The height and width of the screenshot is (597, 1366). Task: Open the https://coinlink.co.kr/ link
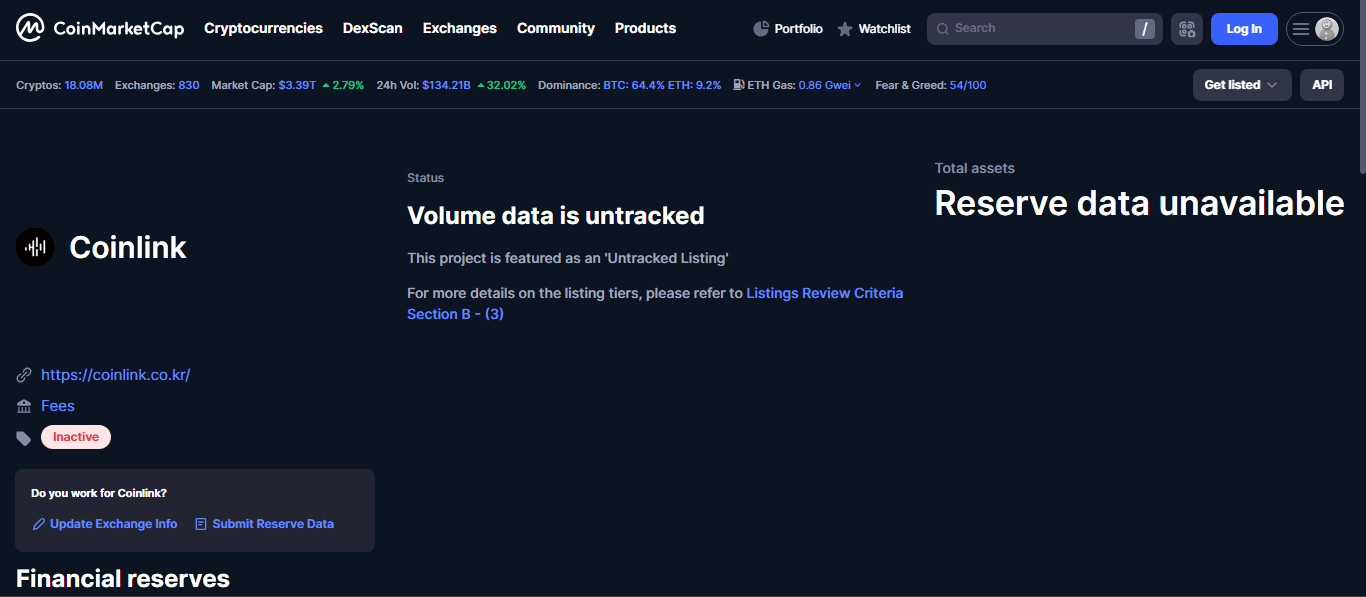click(x=115, y=375)
